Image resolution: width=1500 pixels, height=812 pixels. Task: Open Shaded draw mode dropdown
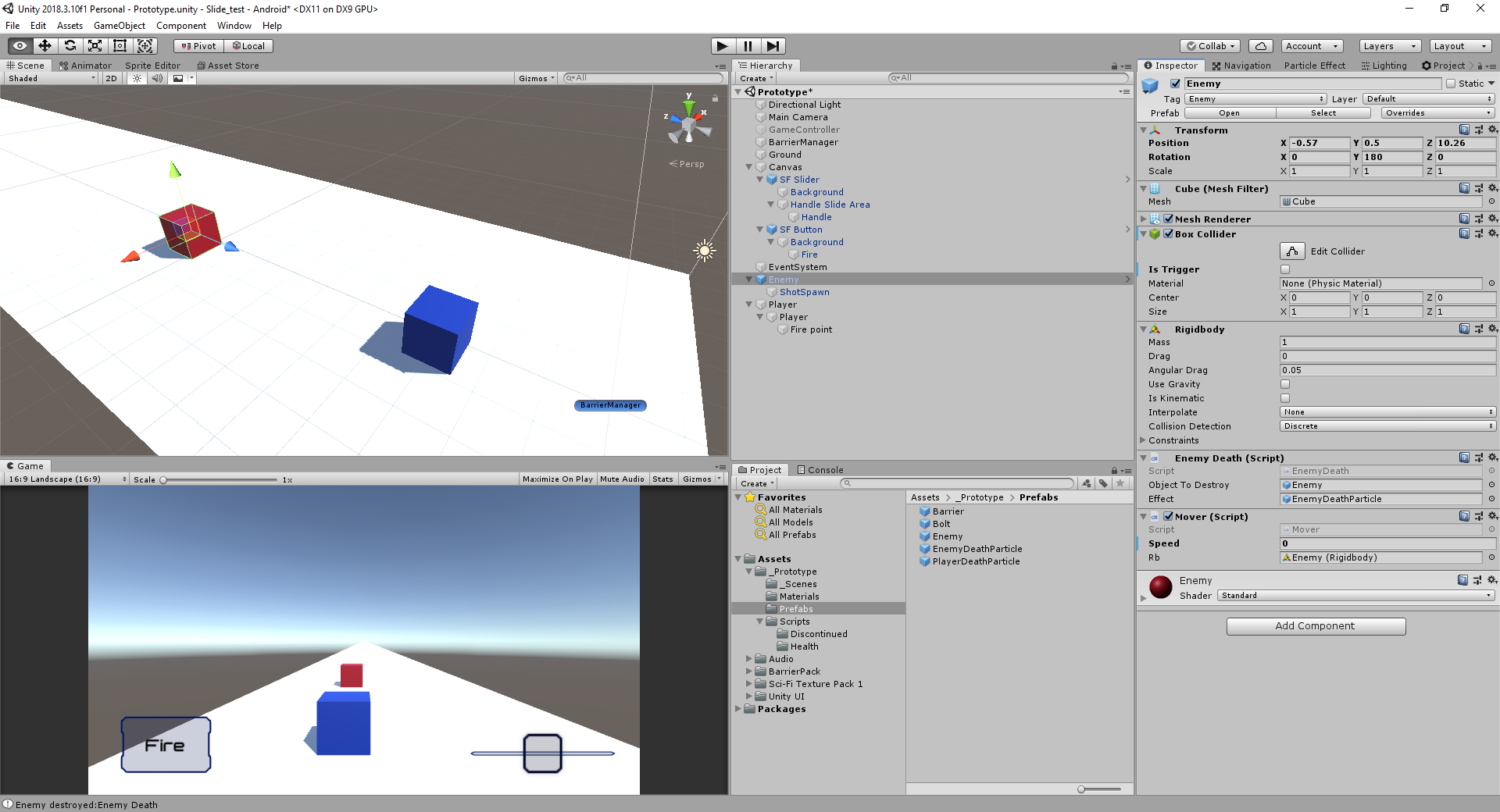click(52, 78)
